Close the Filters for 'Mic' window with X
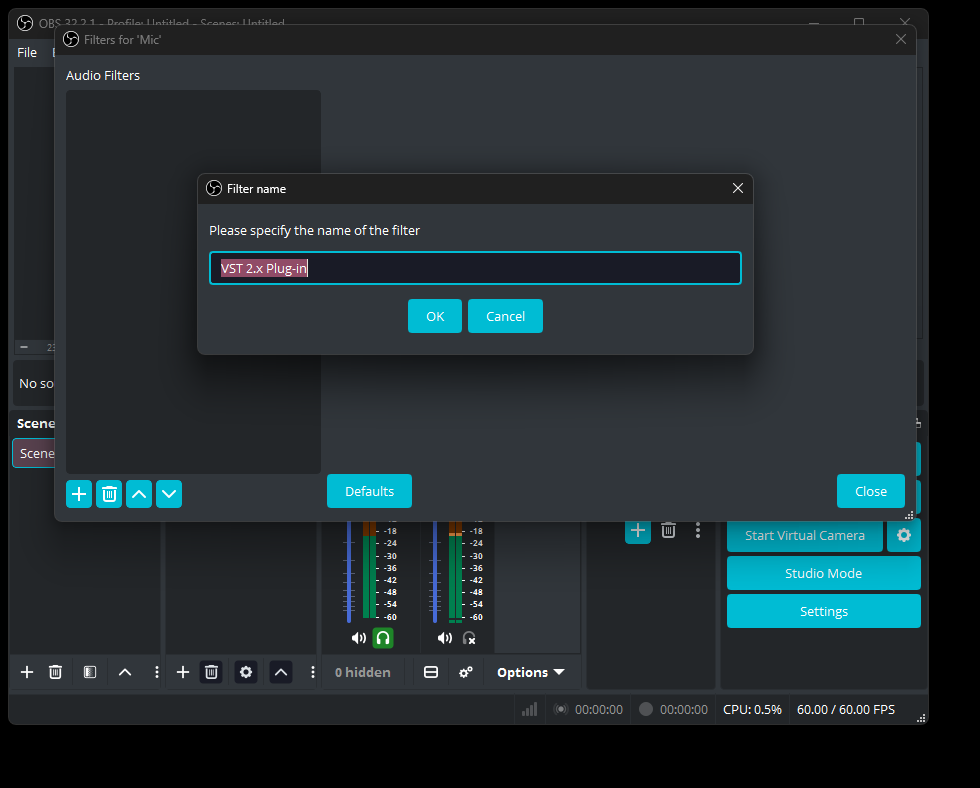980x788 pixels. point(901,39)
